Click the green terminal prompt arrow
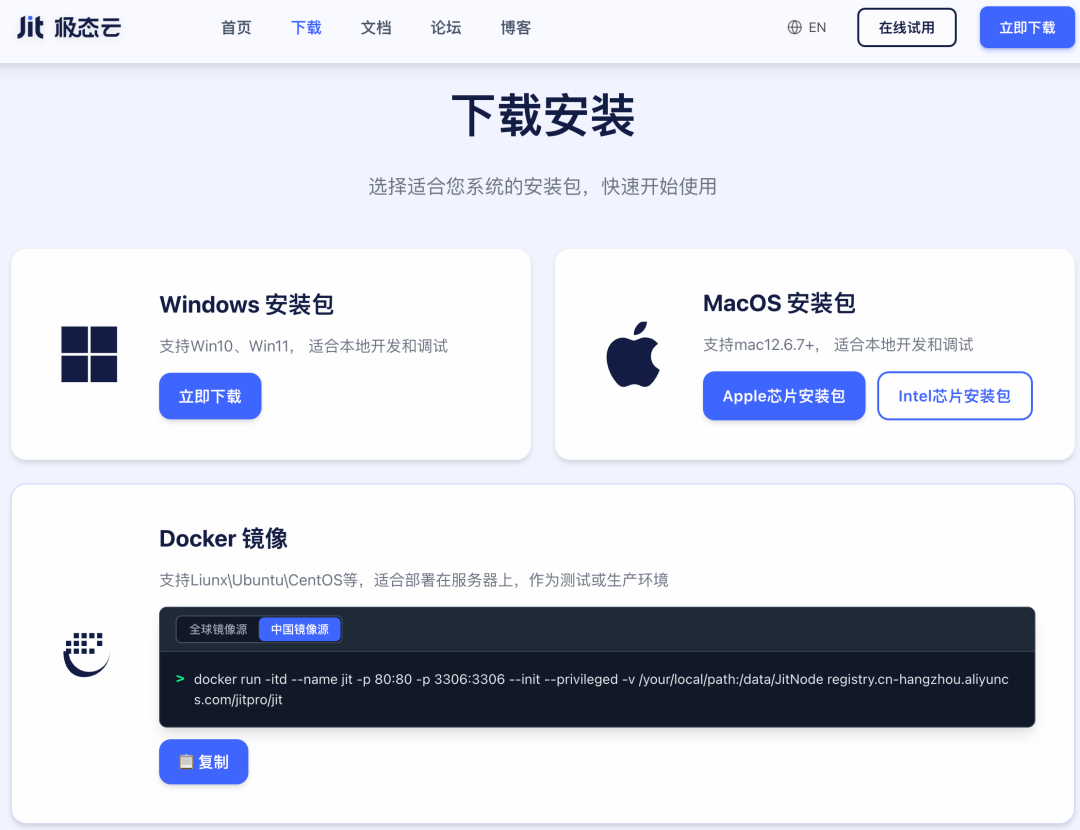The height and width of the screenshot is (830, 1080). (x=180, y=678)
